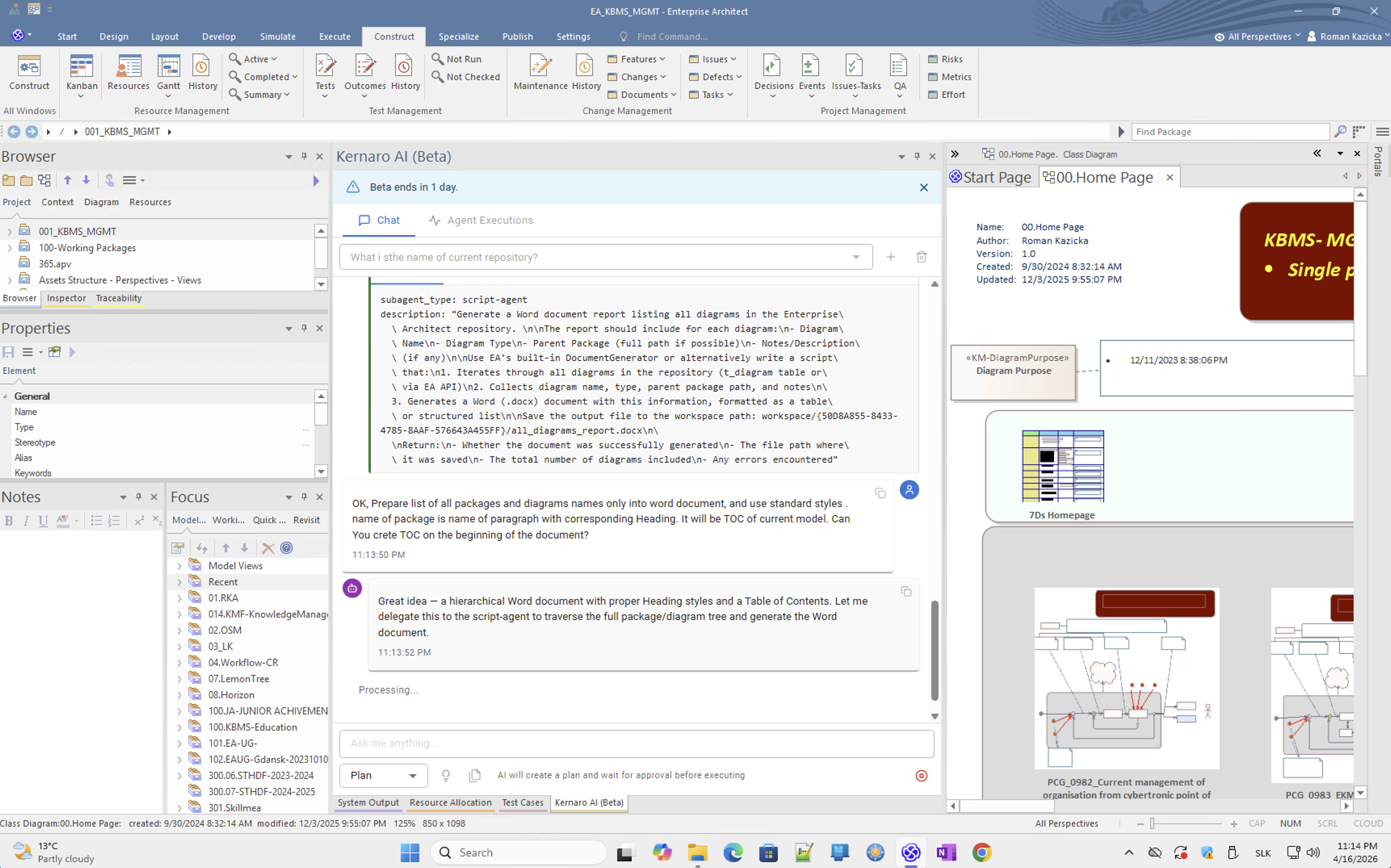This screenshot has height=868, width=1391.
Task: Apply underline formatting in Notes
Action: pos(43,521)
